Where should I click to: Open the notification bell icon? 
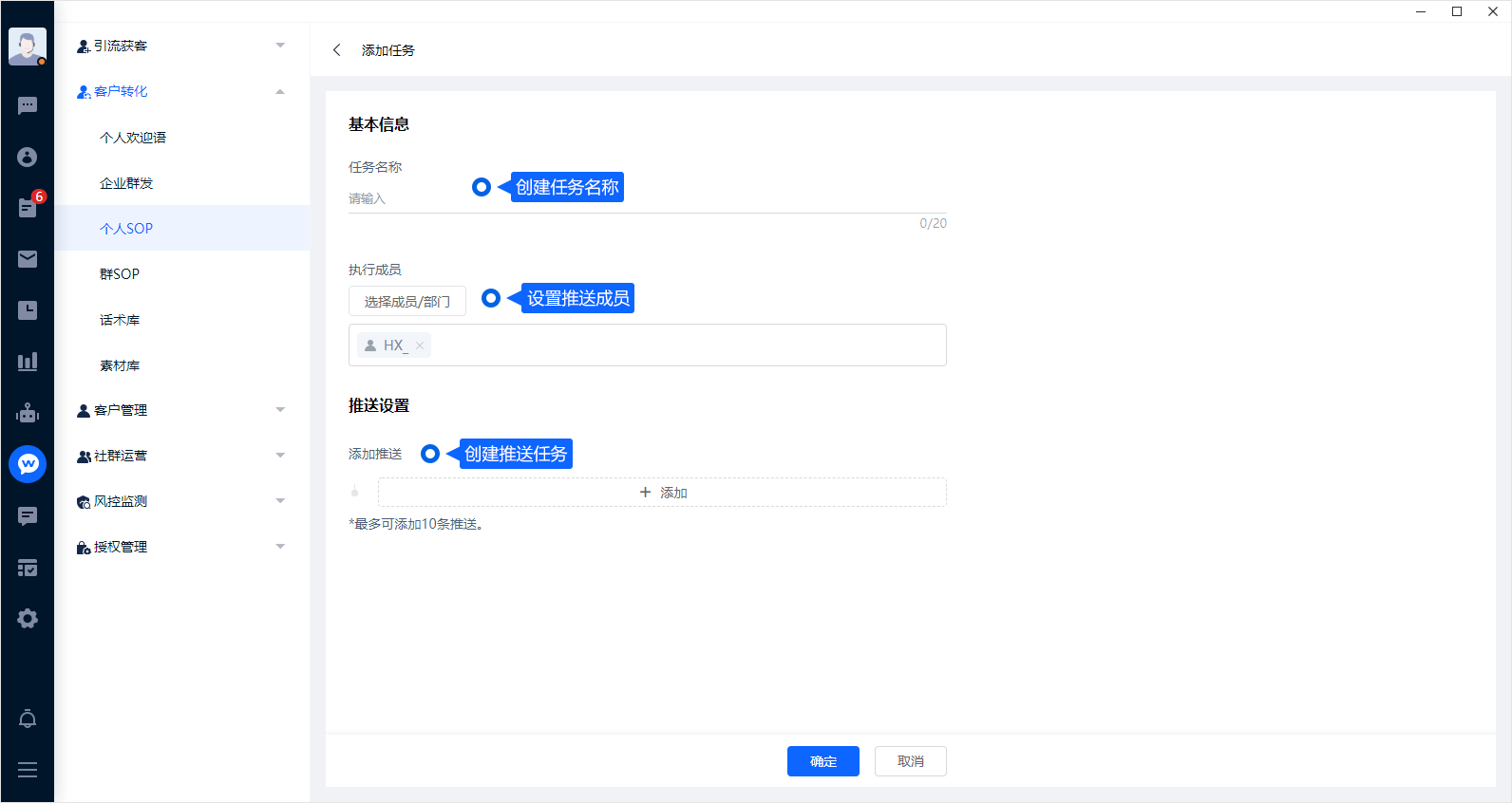pos(28,719)
